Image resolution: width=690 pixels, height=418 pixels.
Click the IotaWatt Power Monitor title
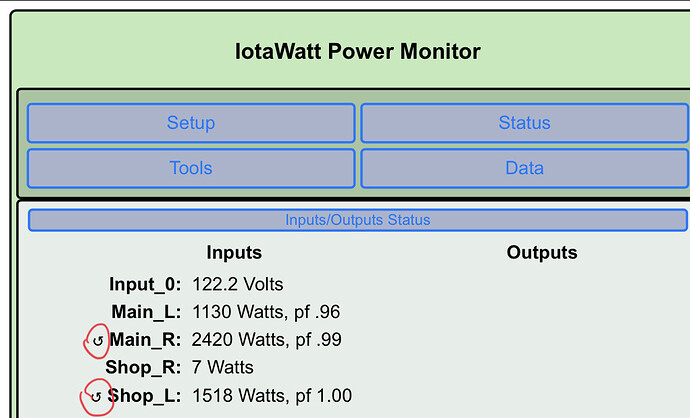[358, 51]
